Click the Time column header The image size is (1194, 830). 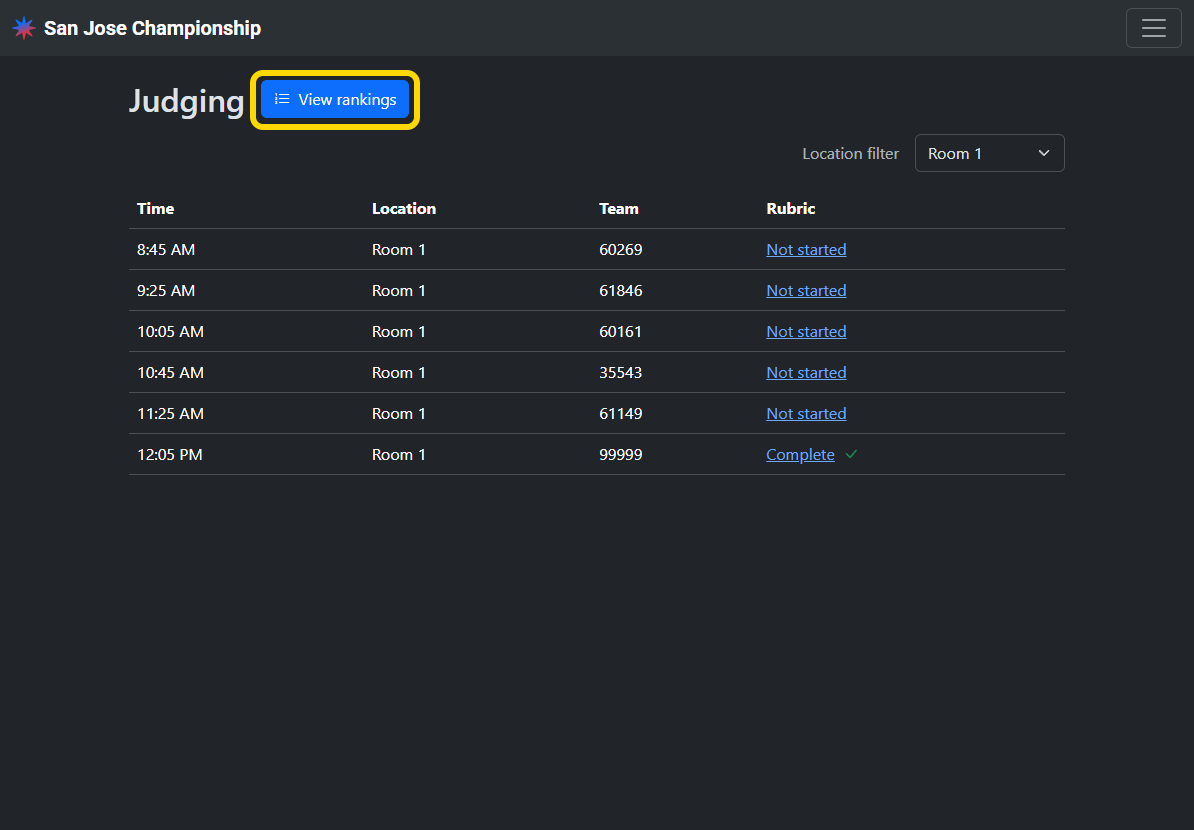[155, 209]
